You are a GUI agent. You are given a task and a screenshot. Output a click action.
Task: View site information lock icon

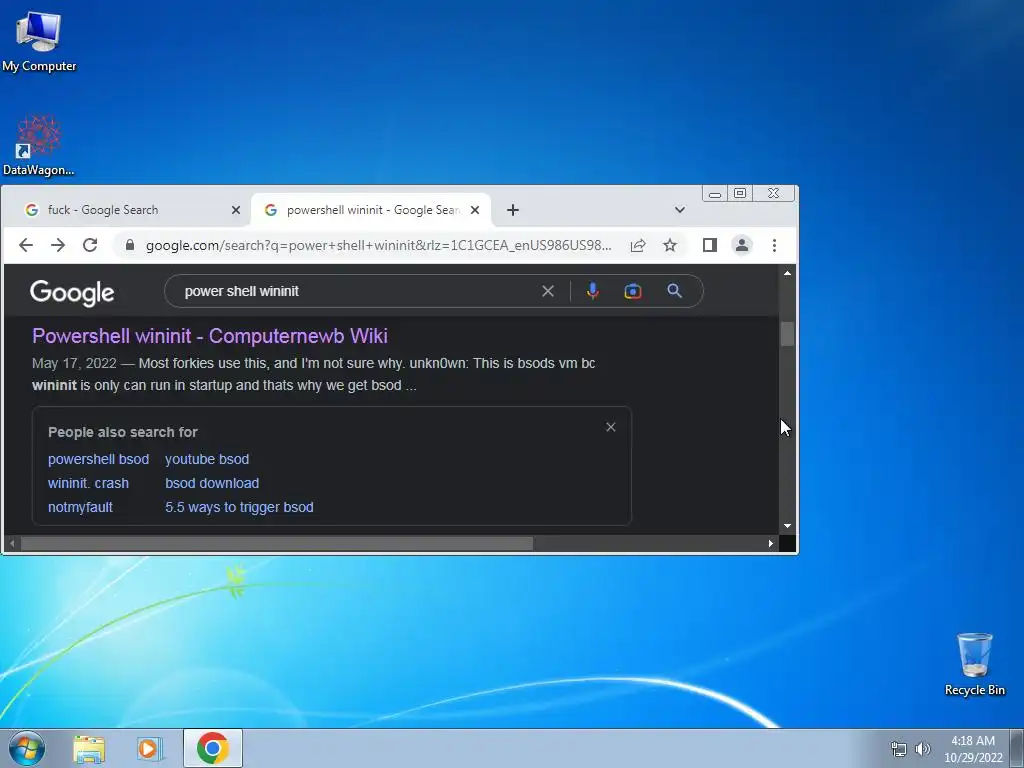pos(130,245)
